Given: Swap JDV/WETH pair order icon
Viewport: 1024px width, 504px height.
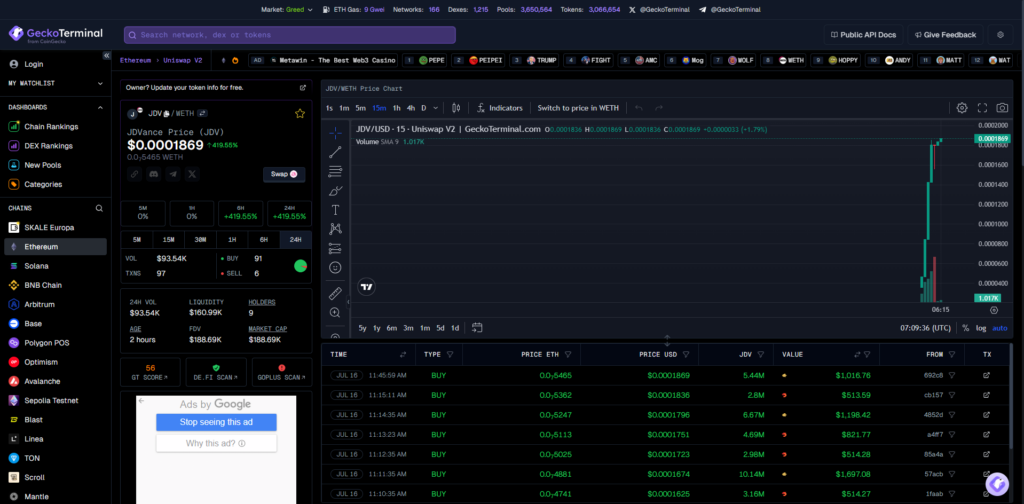Looking at the screenshot, I should [203, 114].
